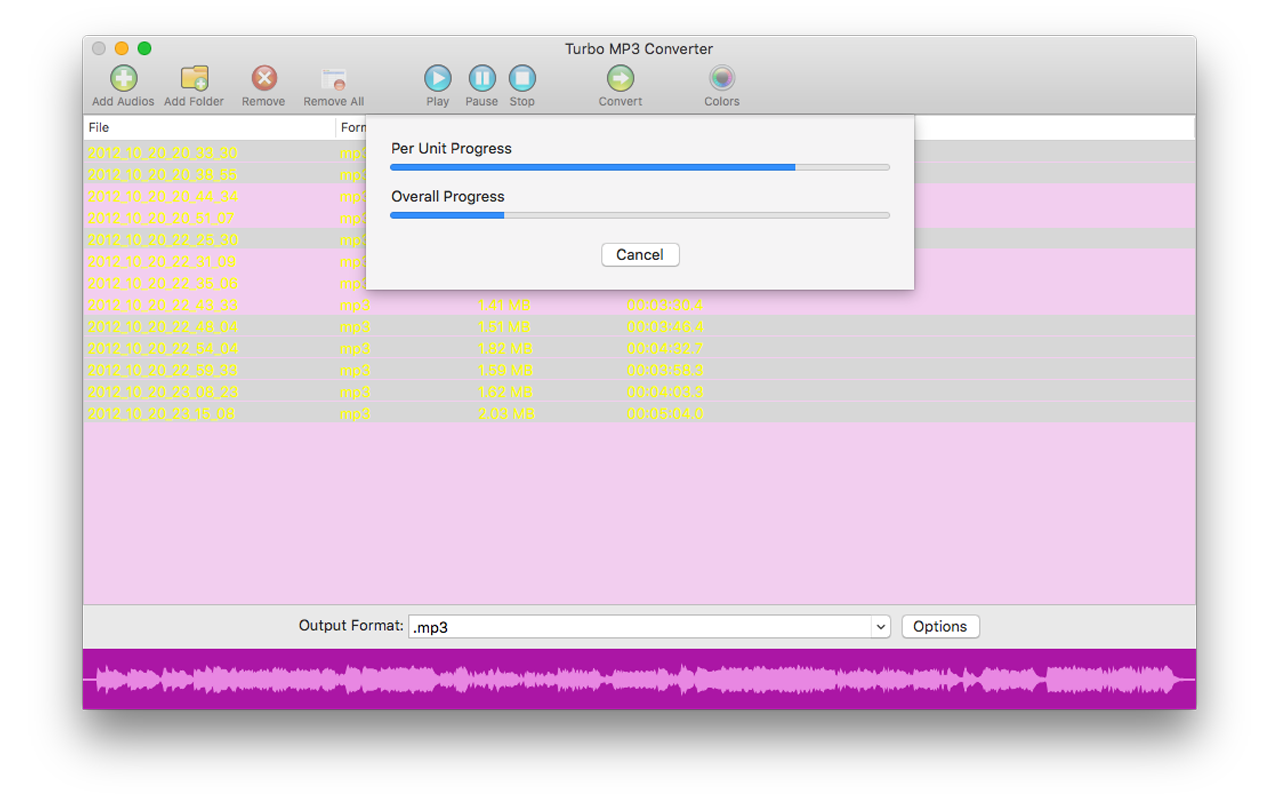The height and width of the screenshot is (800, 1280).
Task: Click the audio waveform preview
Action: click(639, 679)
